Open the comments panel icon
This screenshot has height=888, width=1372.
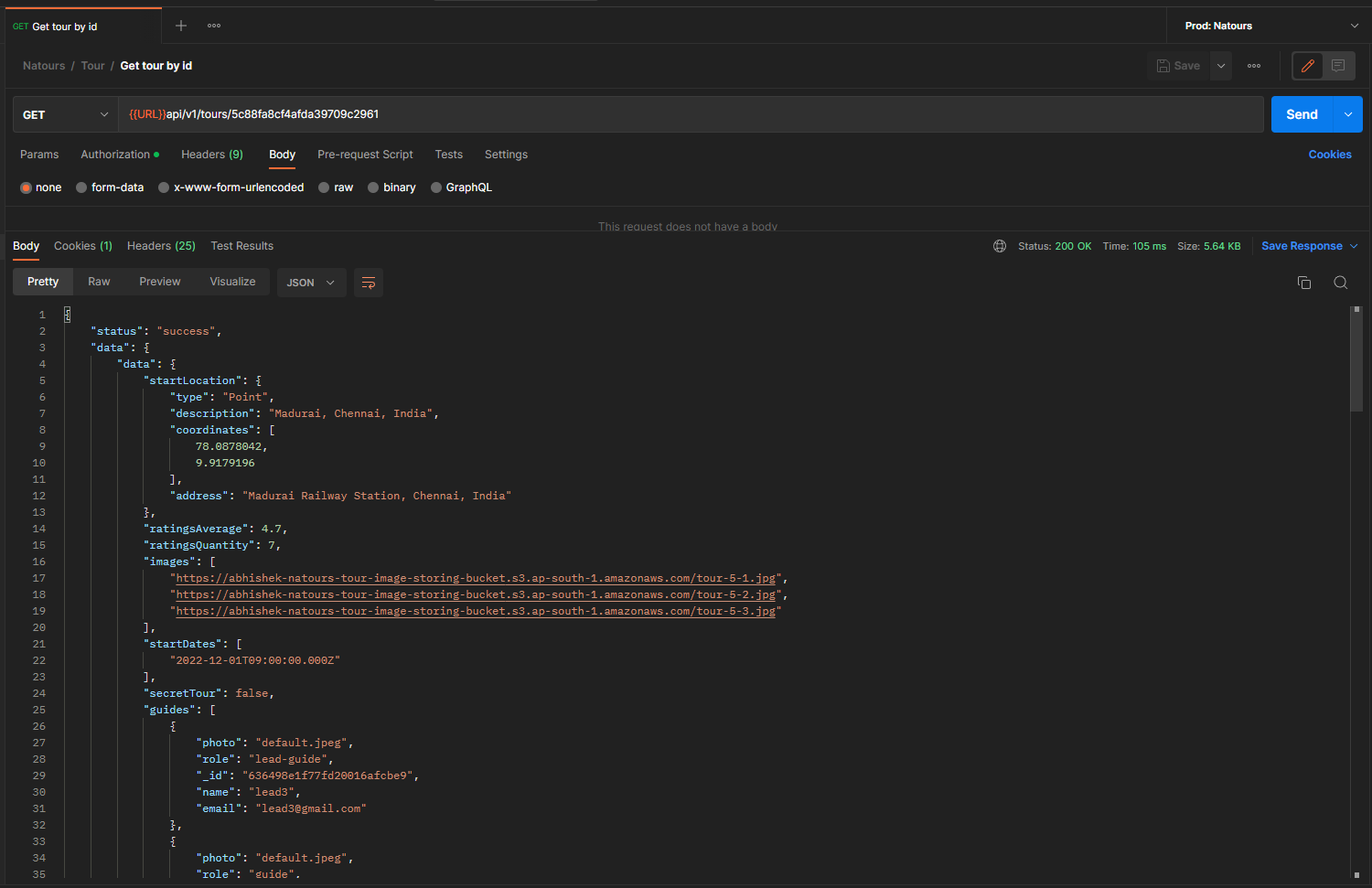tap(1338, 65)
